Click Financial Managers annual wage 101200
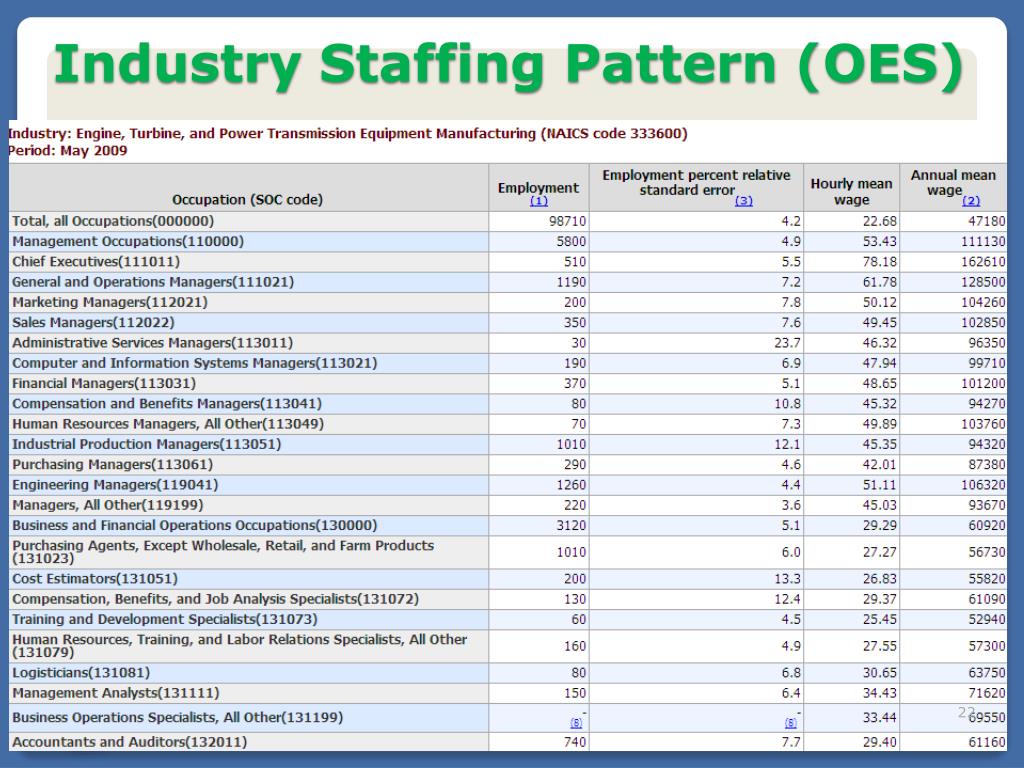 983,383
